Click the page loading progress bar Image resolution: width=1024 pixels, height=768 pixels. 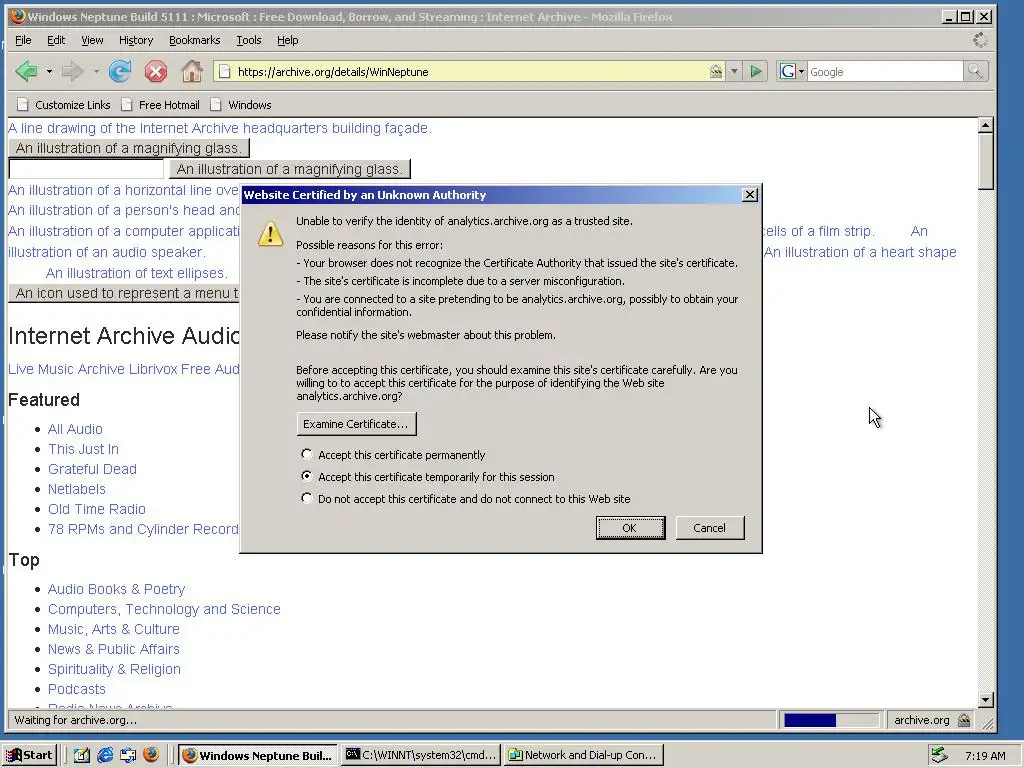click(x=831, y=720)
